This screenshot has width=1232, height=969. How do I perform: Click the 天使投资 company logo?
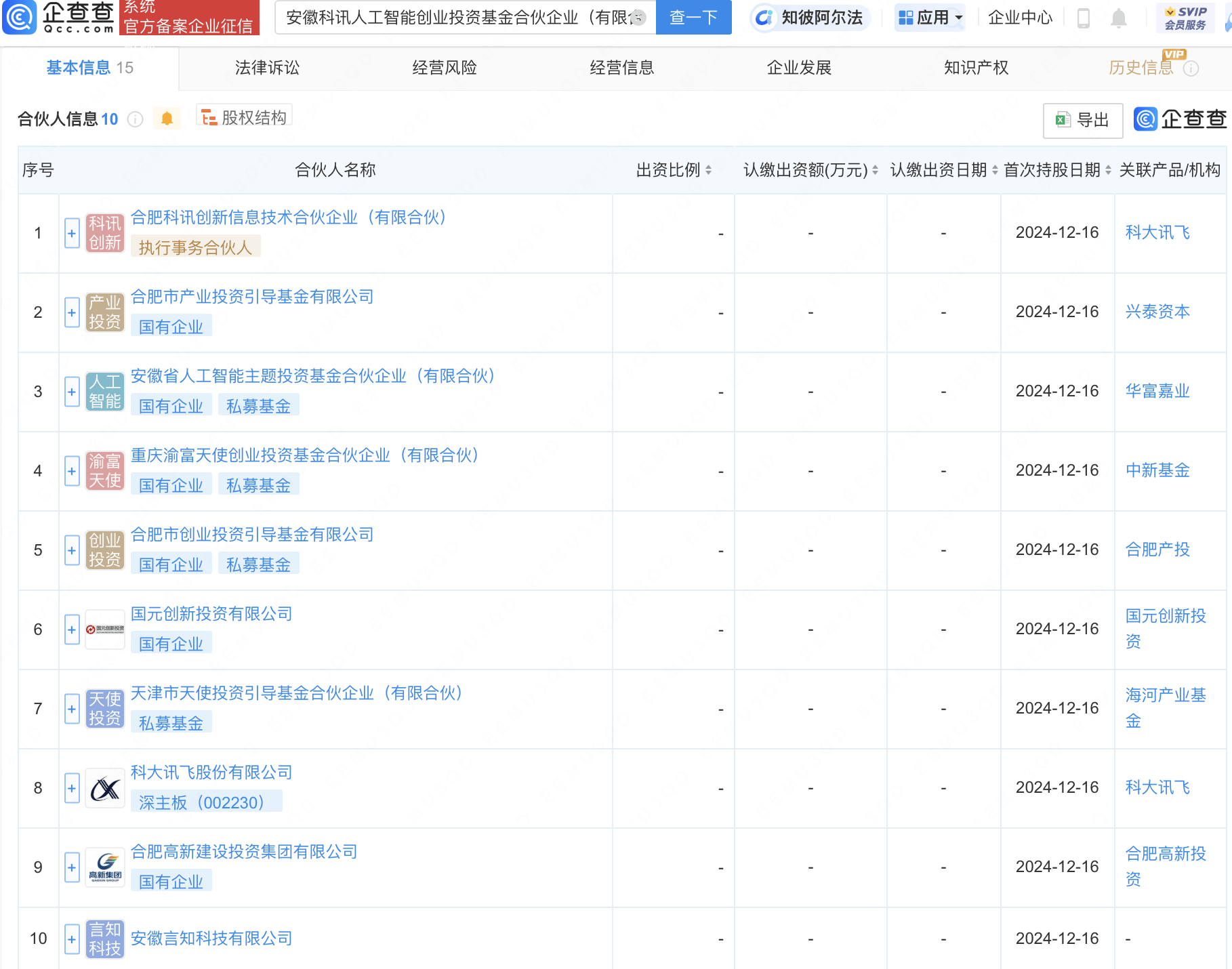[x=105, y=709]
